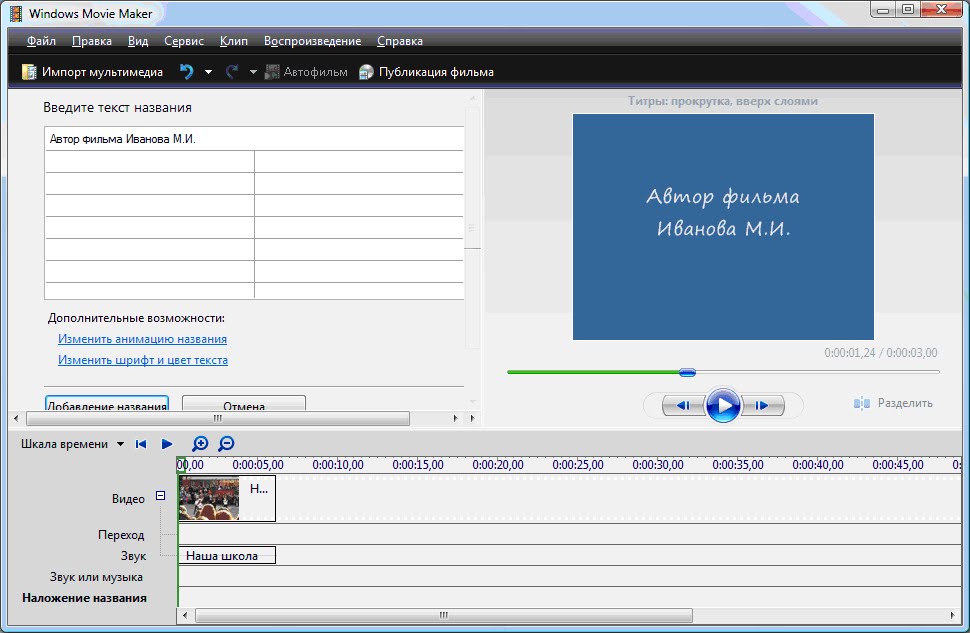This screenshot has height=633, width=970.
Task: Open the Воспроизведение menu
Action: point(313,41)
